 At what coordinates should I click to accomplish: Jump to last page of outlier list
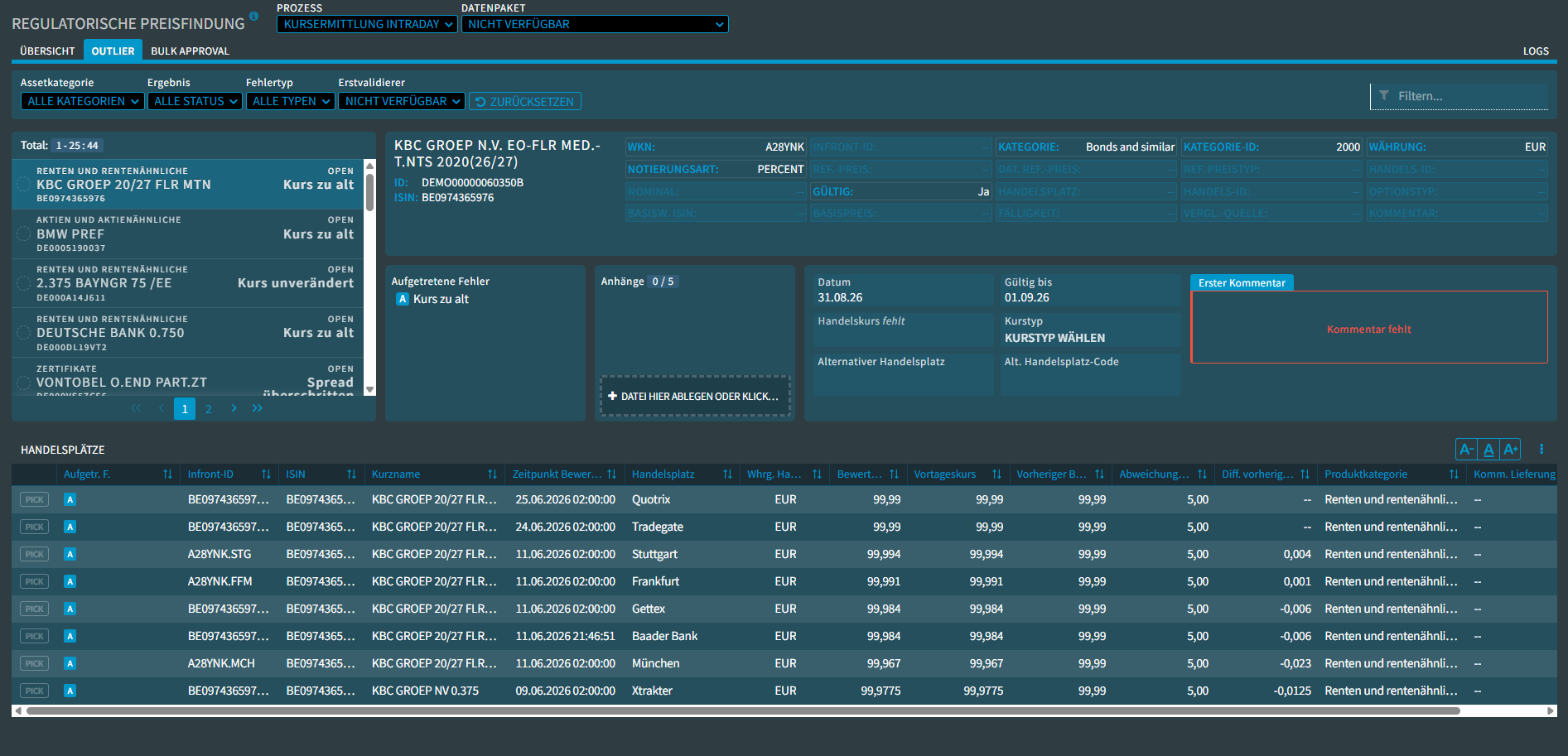pyautogui.click(x=258, y=408)
